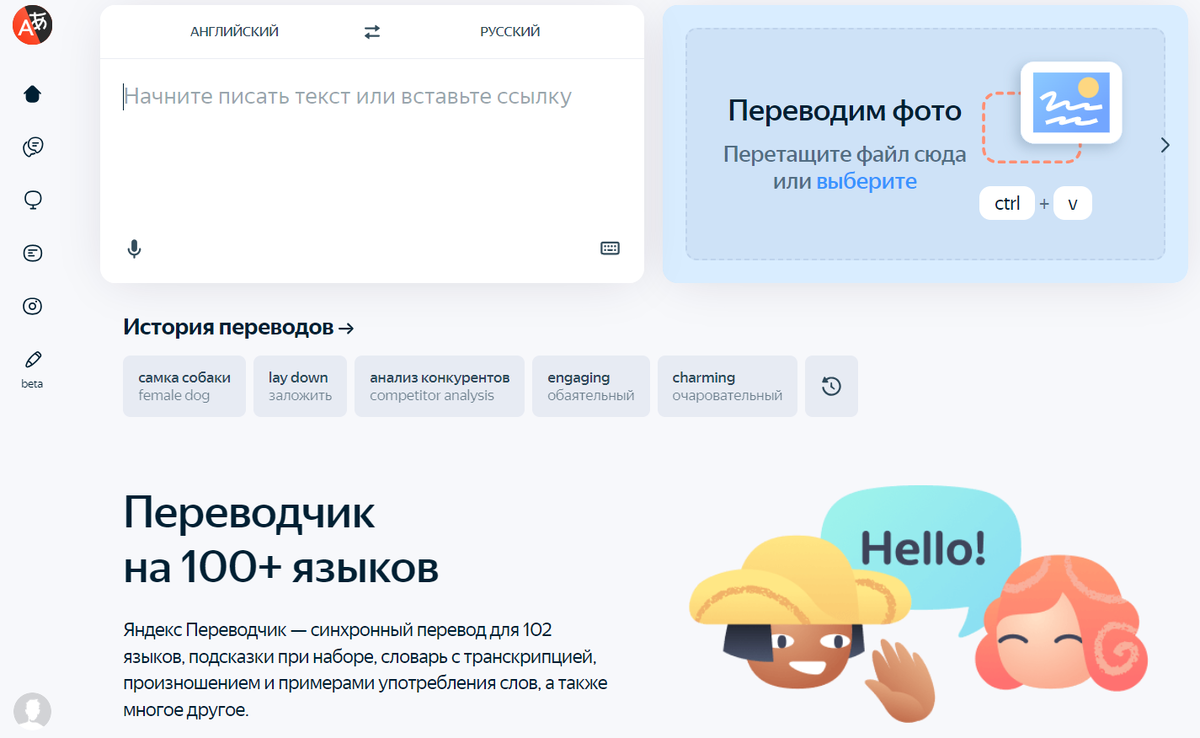Start voice input with microphone

click(x=134, y=249)
